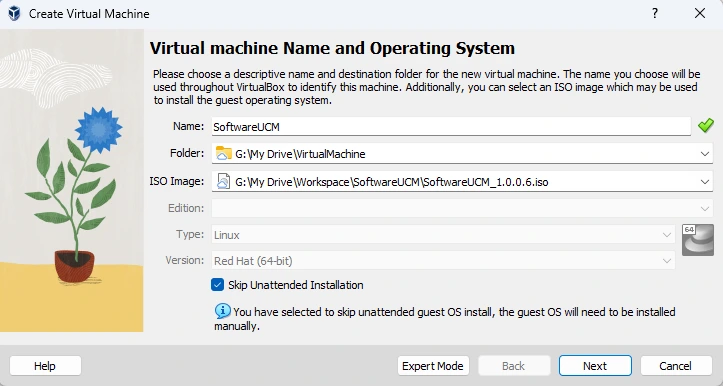Click the VirtualBox cube icon in title bar
This screenshot has width=723, height=386.
point(14,13)
